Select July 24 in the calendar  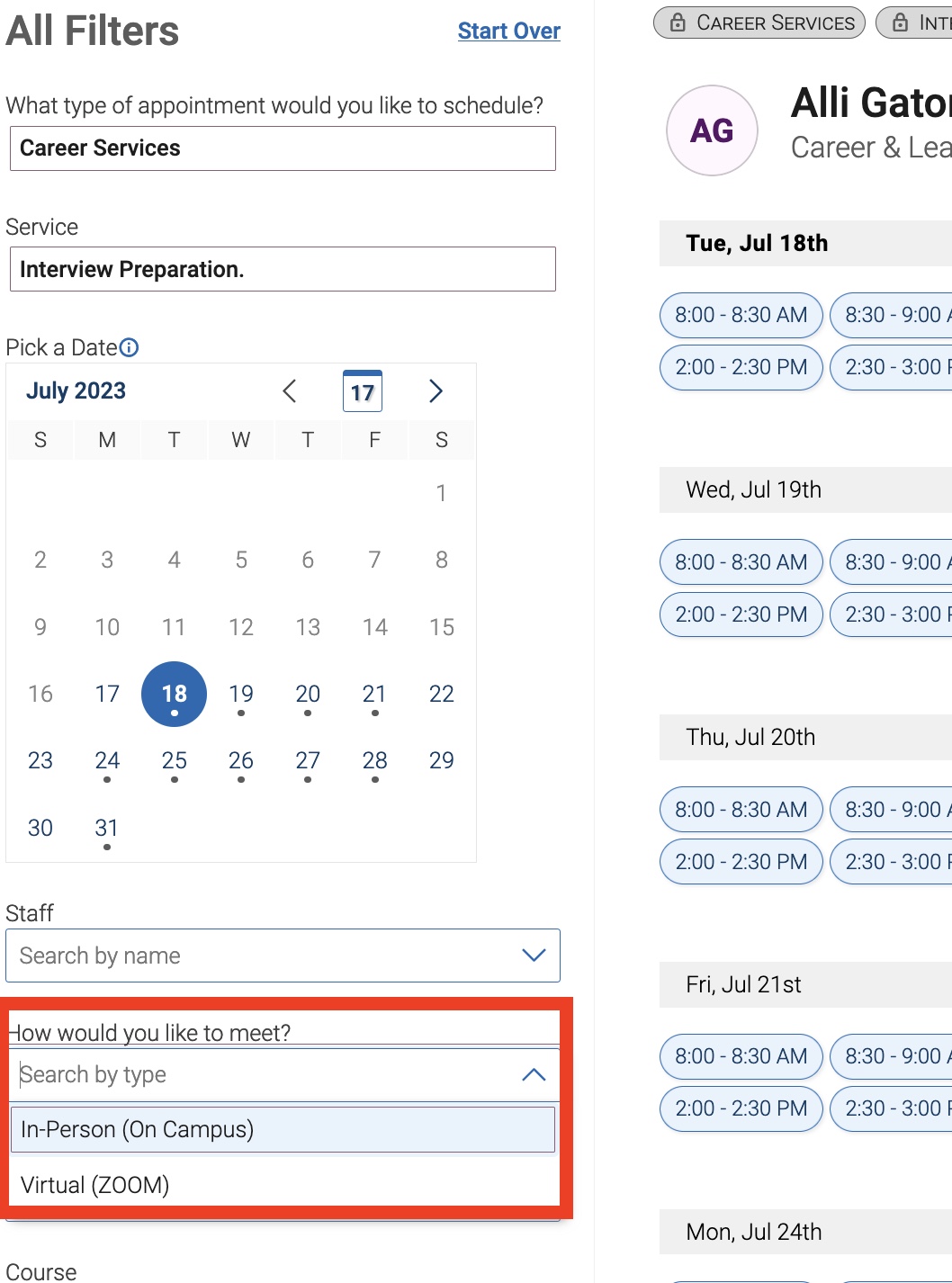[107, 761]
